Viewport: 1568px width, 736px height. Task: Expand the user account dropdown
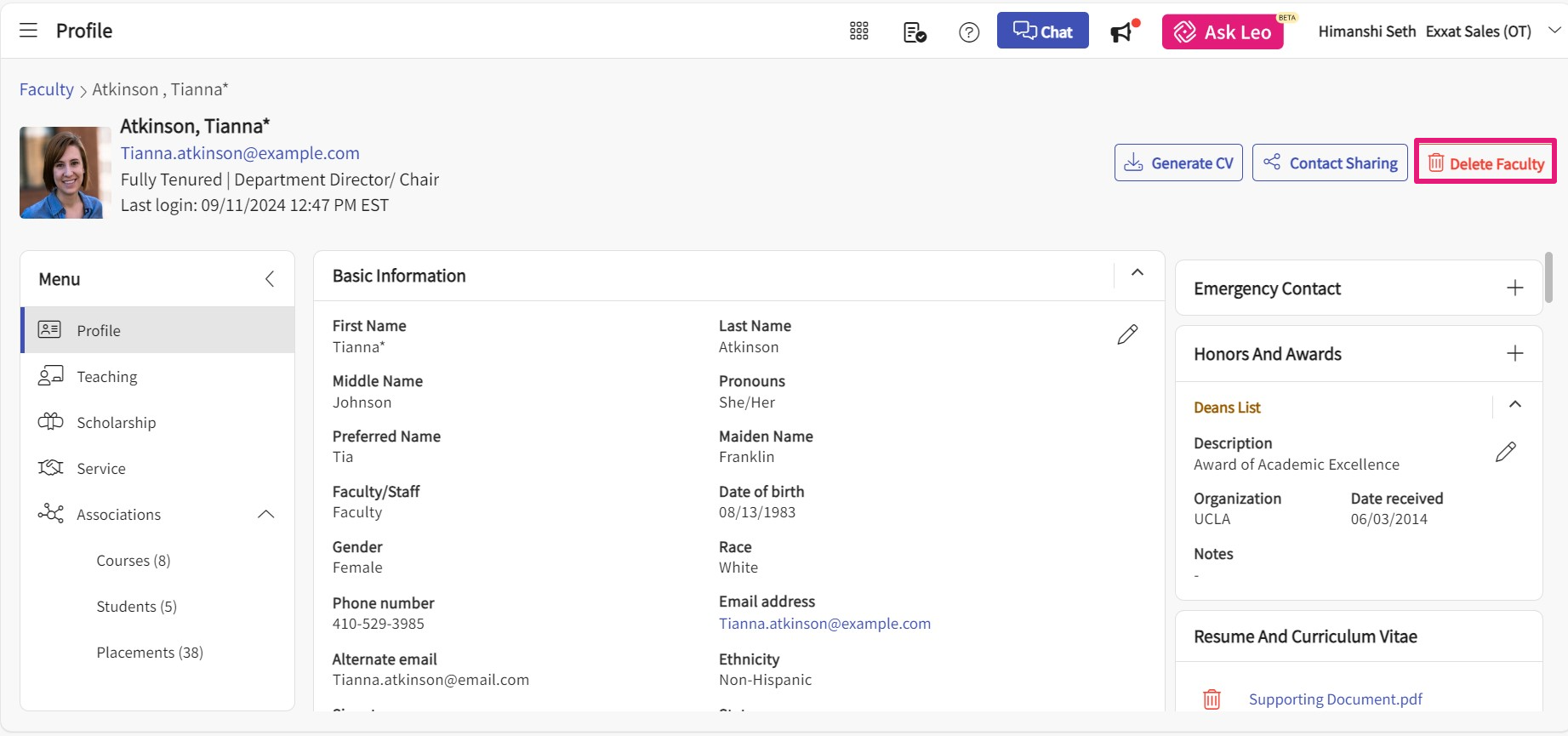pos(1554,31)
